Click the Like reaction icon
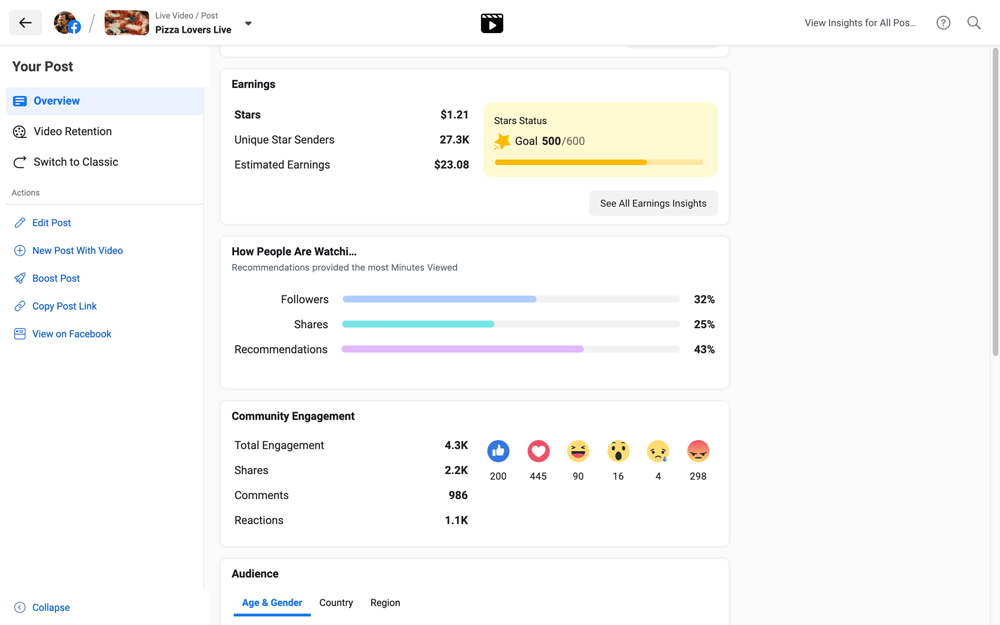The width and height of the screenshot is (1000, 625). click(x=498, y=451)
